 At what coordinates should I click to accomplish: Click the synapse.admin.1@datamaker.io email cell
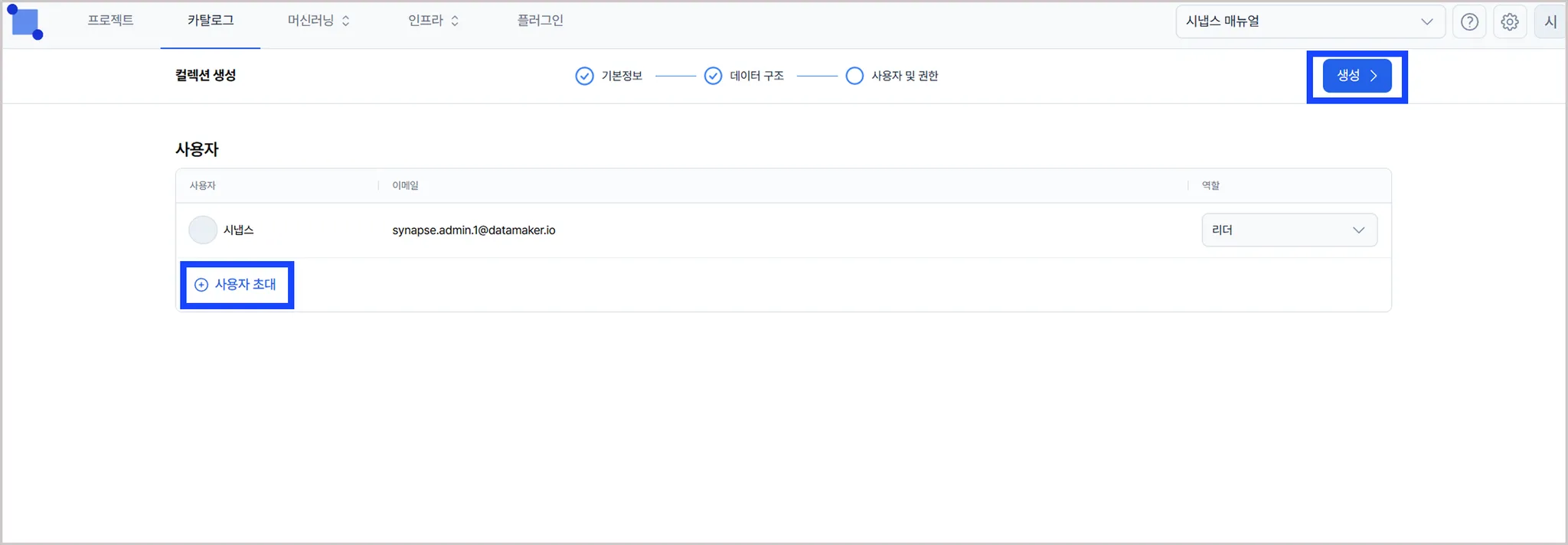474,230
